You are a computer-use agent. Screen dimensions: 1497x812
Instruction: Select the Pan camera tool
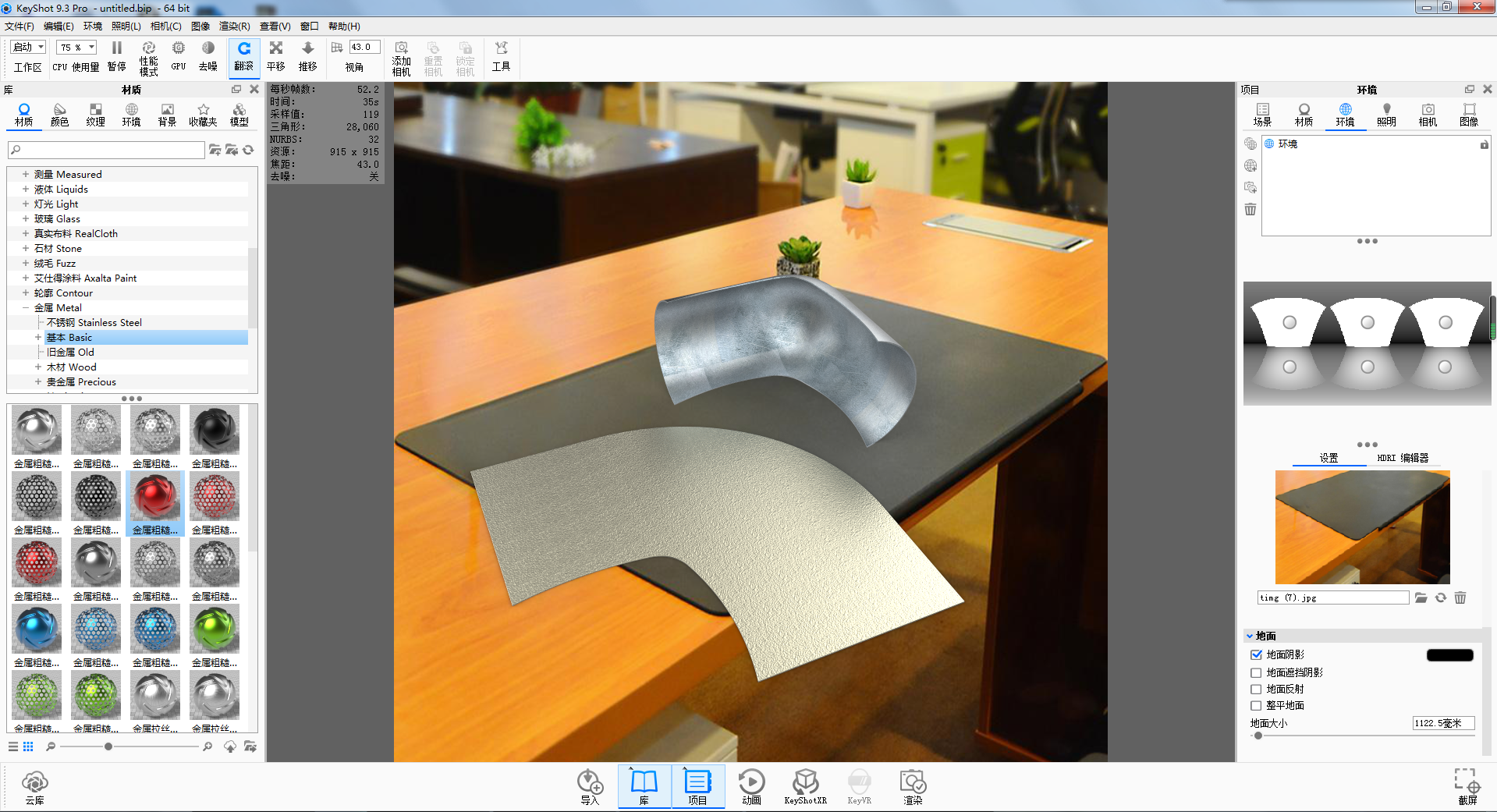click(276, 57)
